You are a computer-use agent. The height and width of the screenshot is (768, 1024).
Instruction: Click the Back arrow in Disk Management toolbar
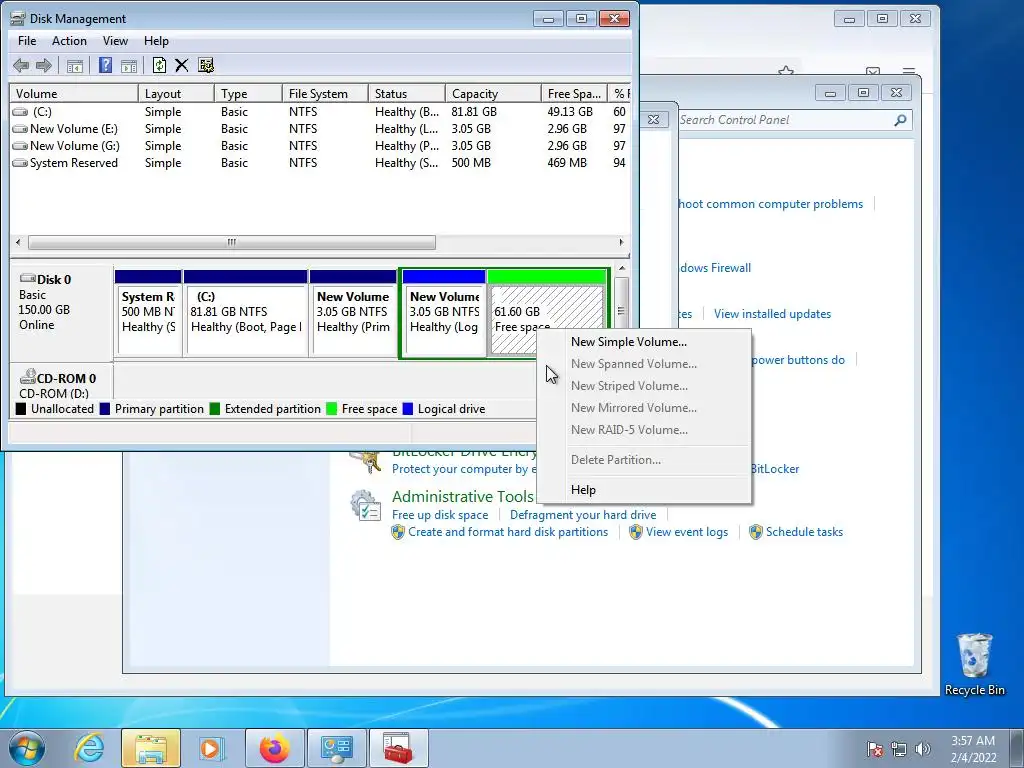[x=21, y=65]
